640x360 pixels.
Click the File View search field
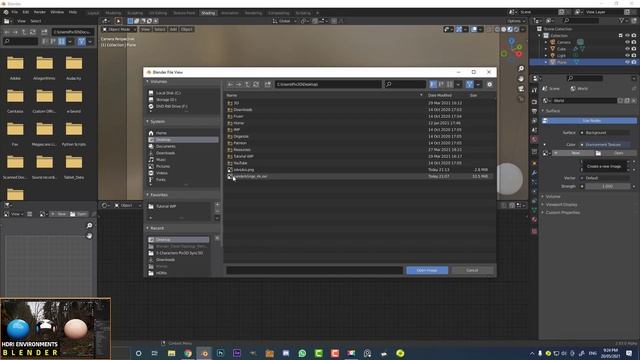click(x=405, y=84)
